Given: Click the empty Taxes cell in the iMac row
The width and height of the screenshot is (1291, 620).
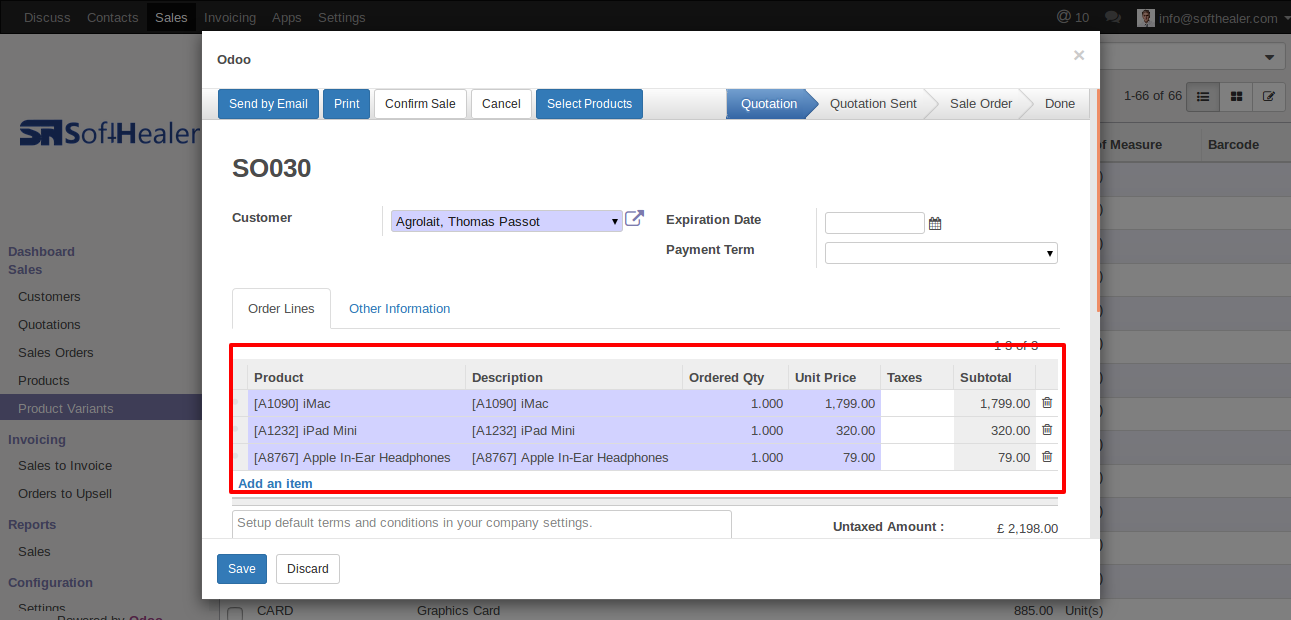Looking at the screenshot, I should pos(917,404).
